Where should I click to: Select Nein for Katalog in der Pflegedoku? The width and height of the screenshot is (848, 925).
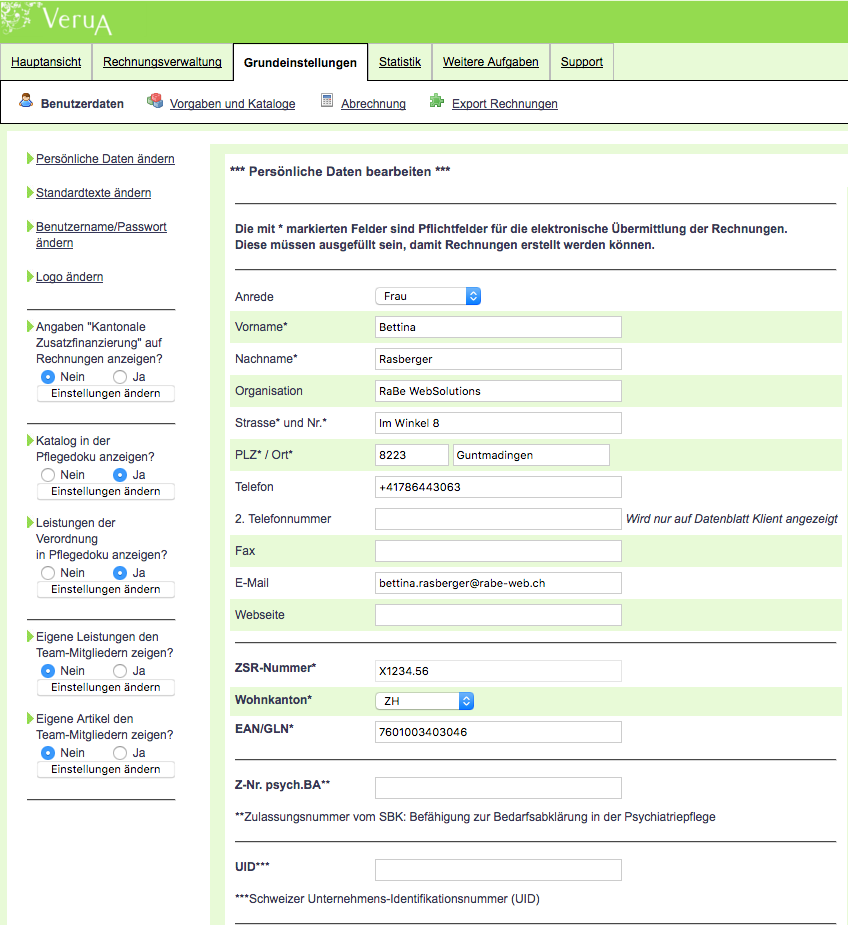click(x=48, y=475)
